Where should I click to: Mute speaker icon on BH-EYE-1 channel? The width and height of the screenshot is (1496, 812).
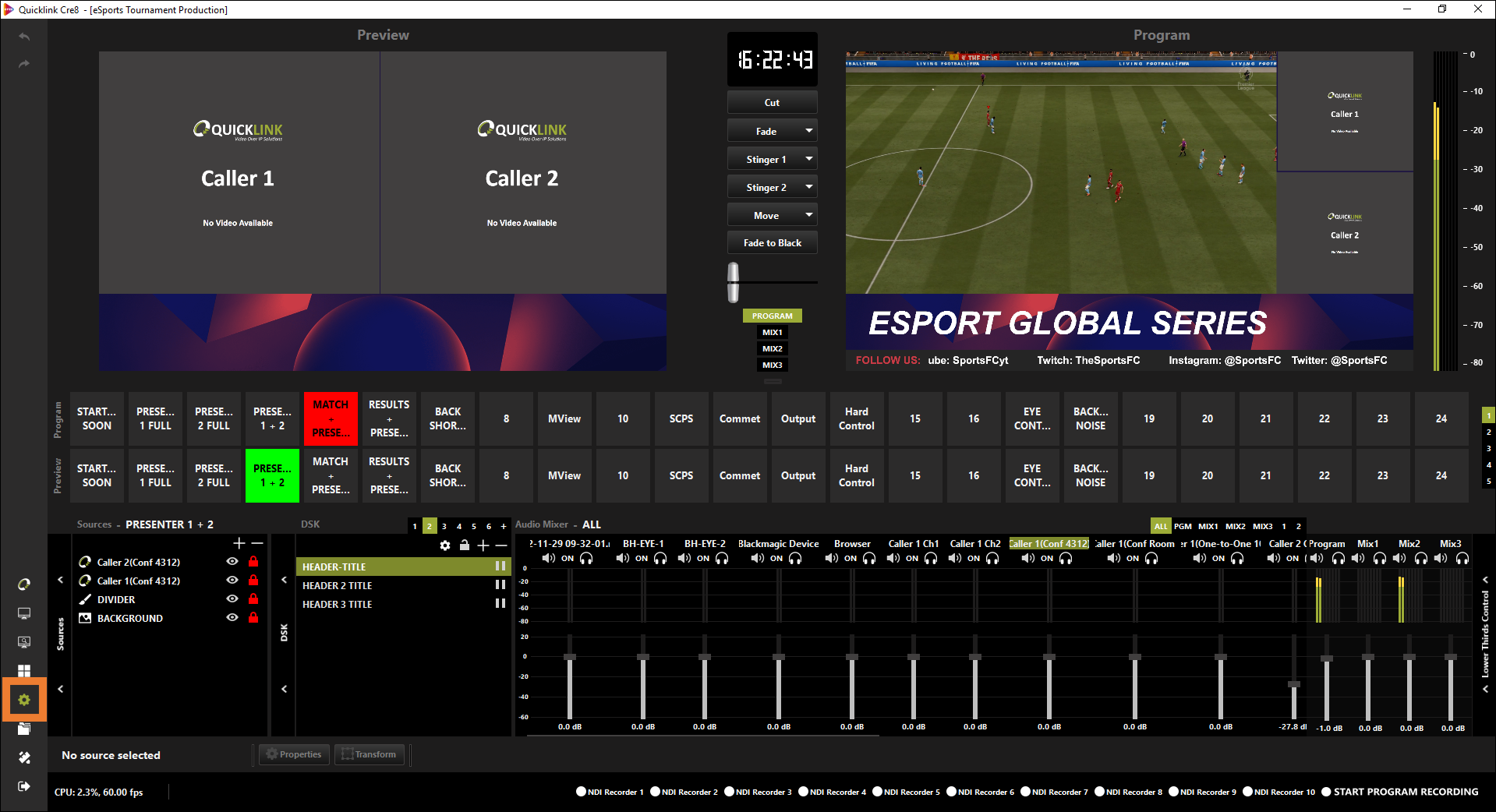623,558
